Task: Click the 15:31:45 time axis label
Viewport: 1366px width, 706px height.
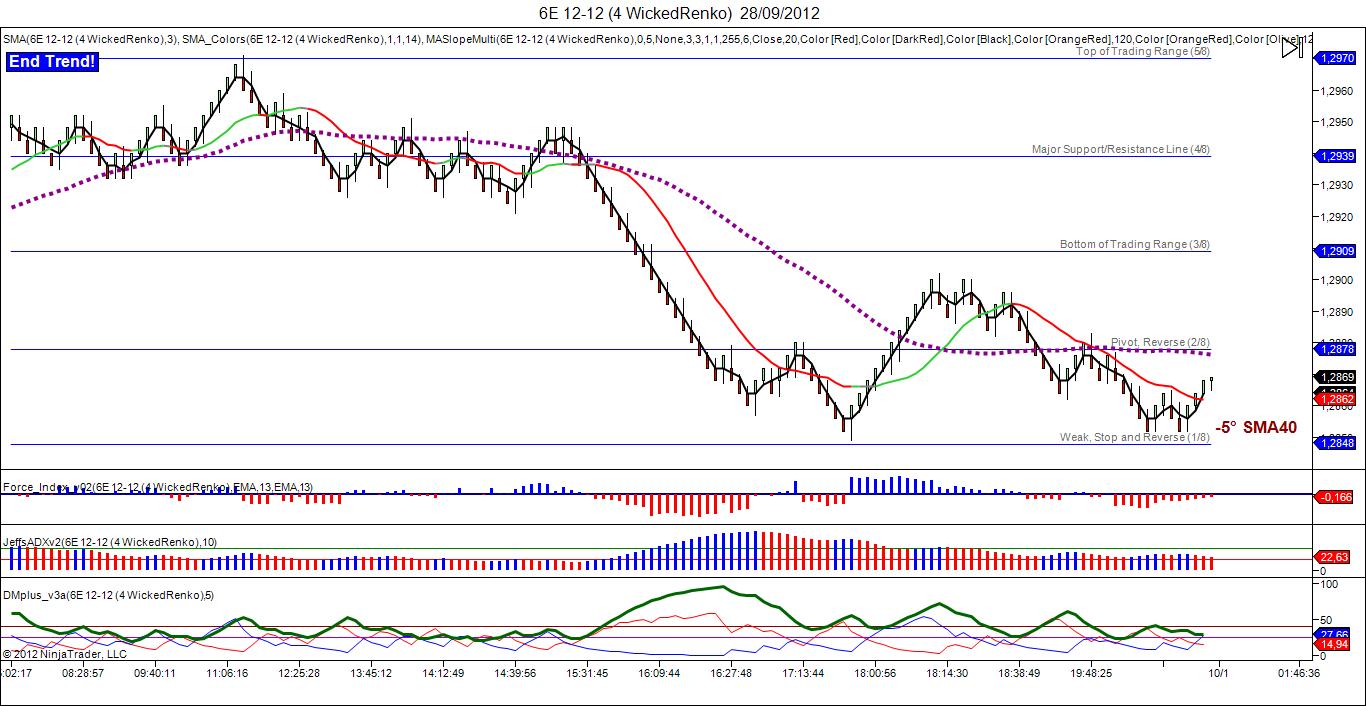Action: tap(587, 673)
